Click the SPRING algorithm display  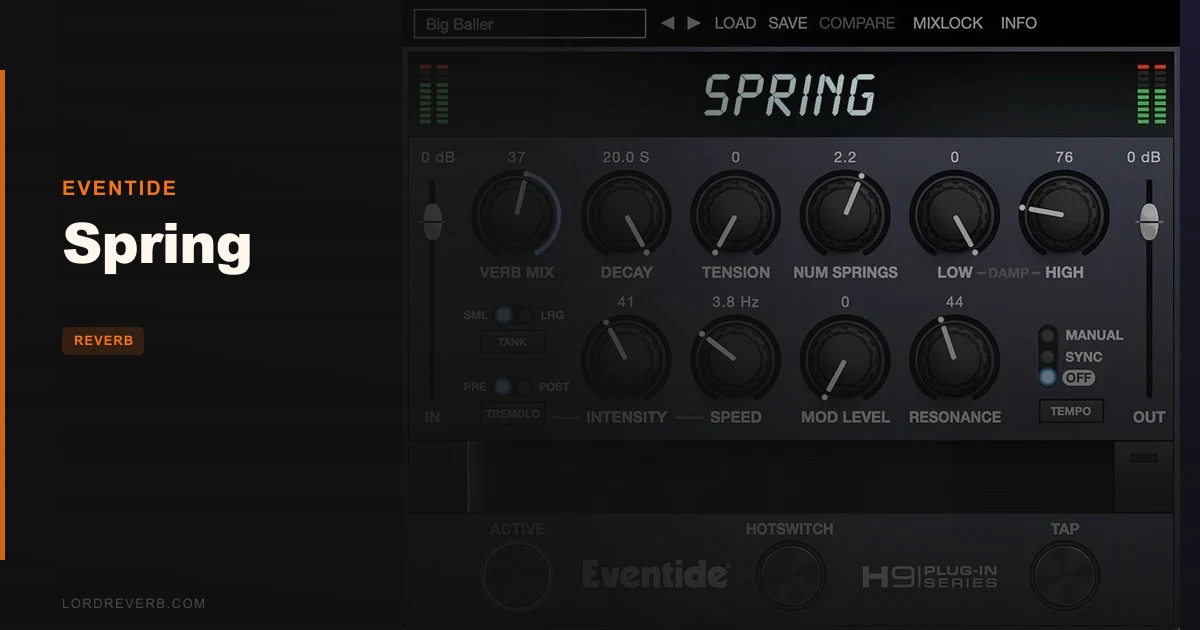[790, 96]
